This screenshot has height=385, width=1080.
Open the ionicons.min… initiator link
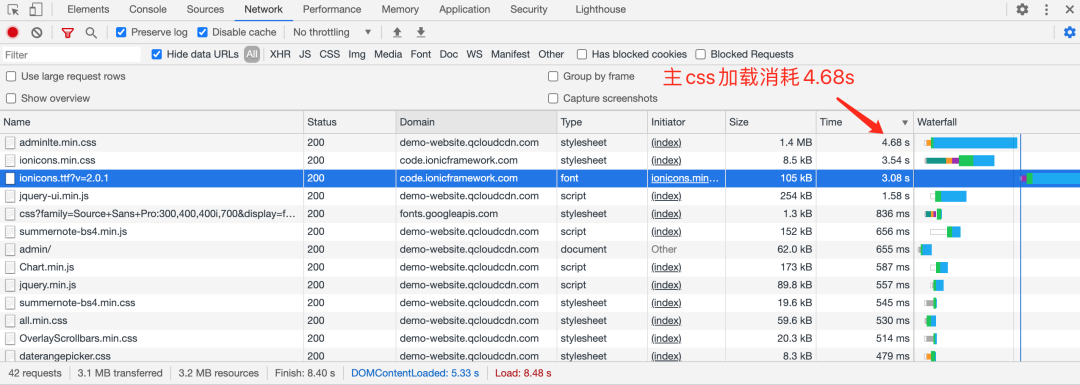click(x=685, y=178)
